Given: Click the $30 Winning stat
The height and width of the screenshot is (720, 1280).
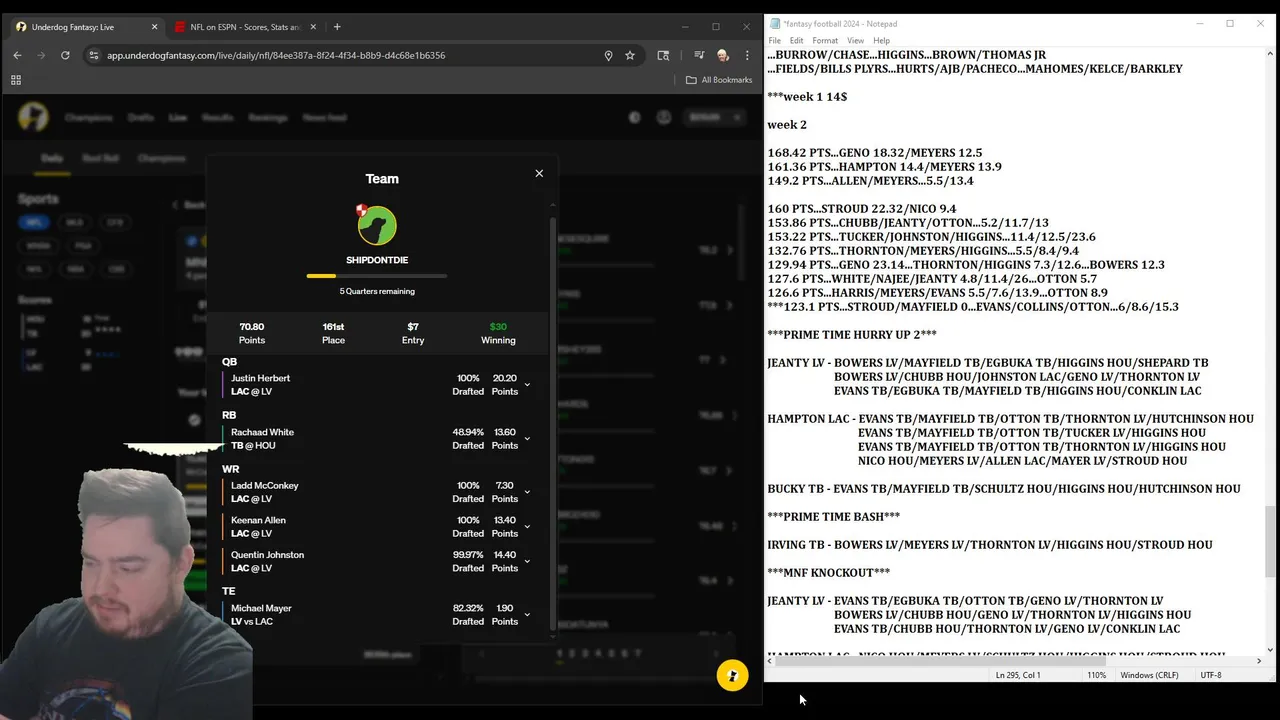Looking at the screenshot, I should [x=498, y=333].
